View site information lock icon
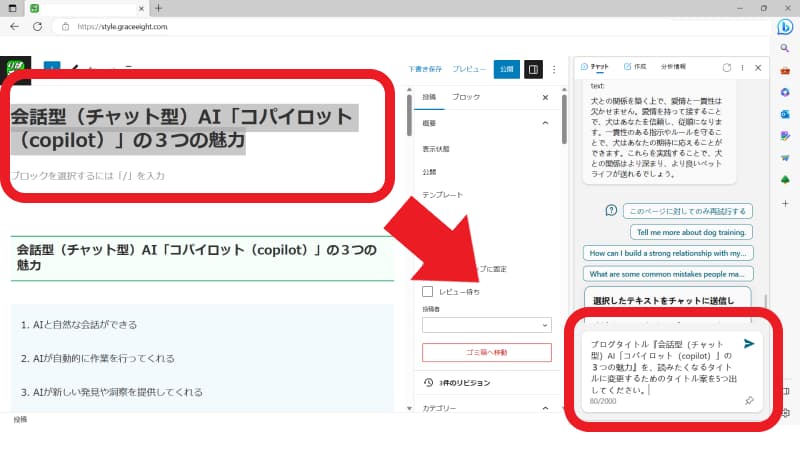Viewport: 800px width, 450px height. pyautogui.click(x=65, y=27)
